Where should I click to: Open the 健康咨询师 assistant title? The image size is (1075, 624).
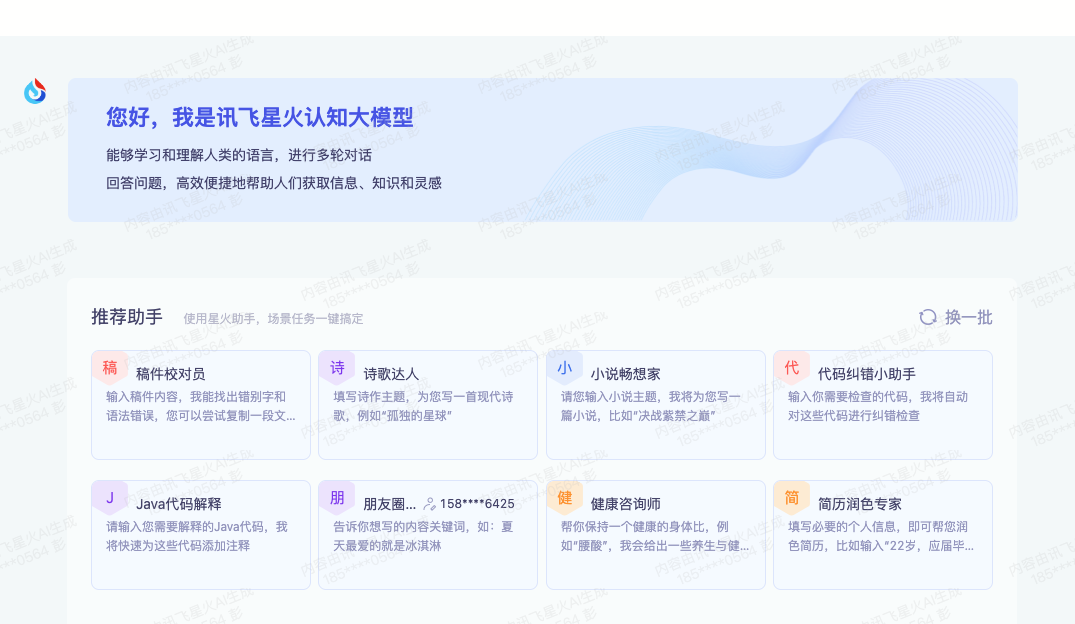click(625, 504)
